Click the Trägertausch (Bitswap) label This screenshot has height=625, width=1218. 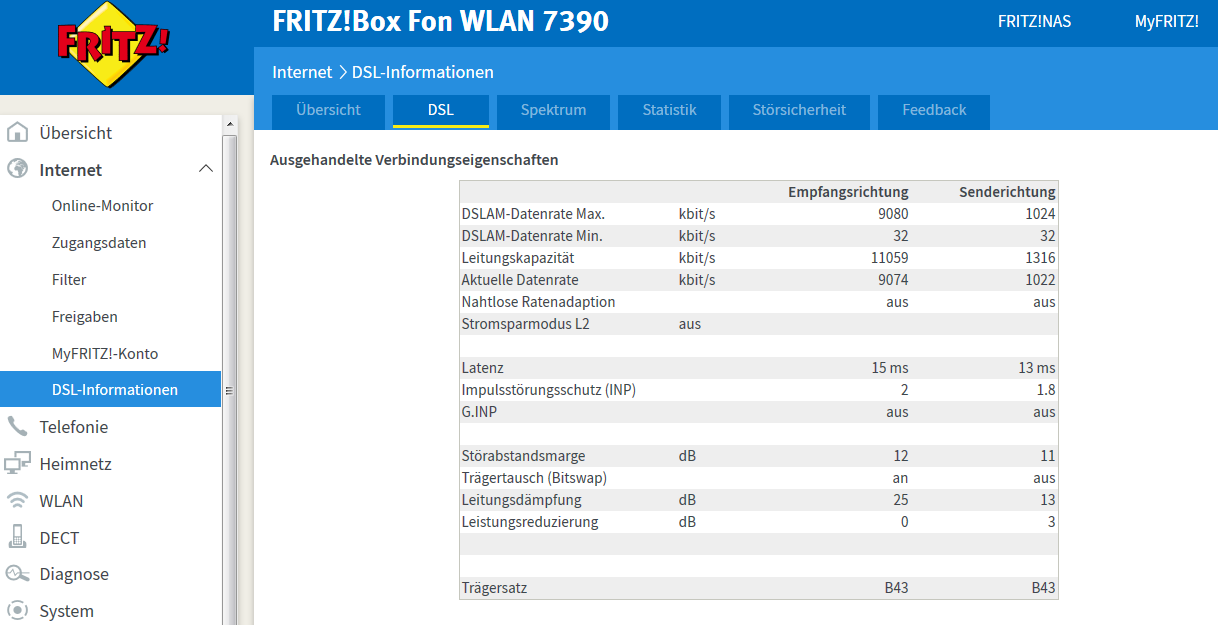(x=534, y=478)
